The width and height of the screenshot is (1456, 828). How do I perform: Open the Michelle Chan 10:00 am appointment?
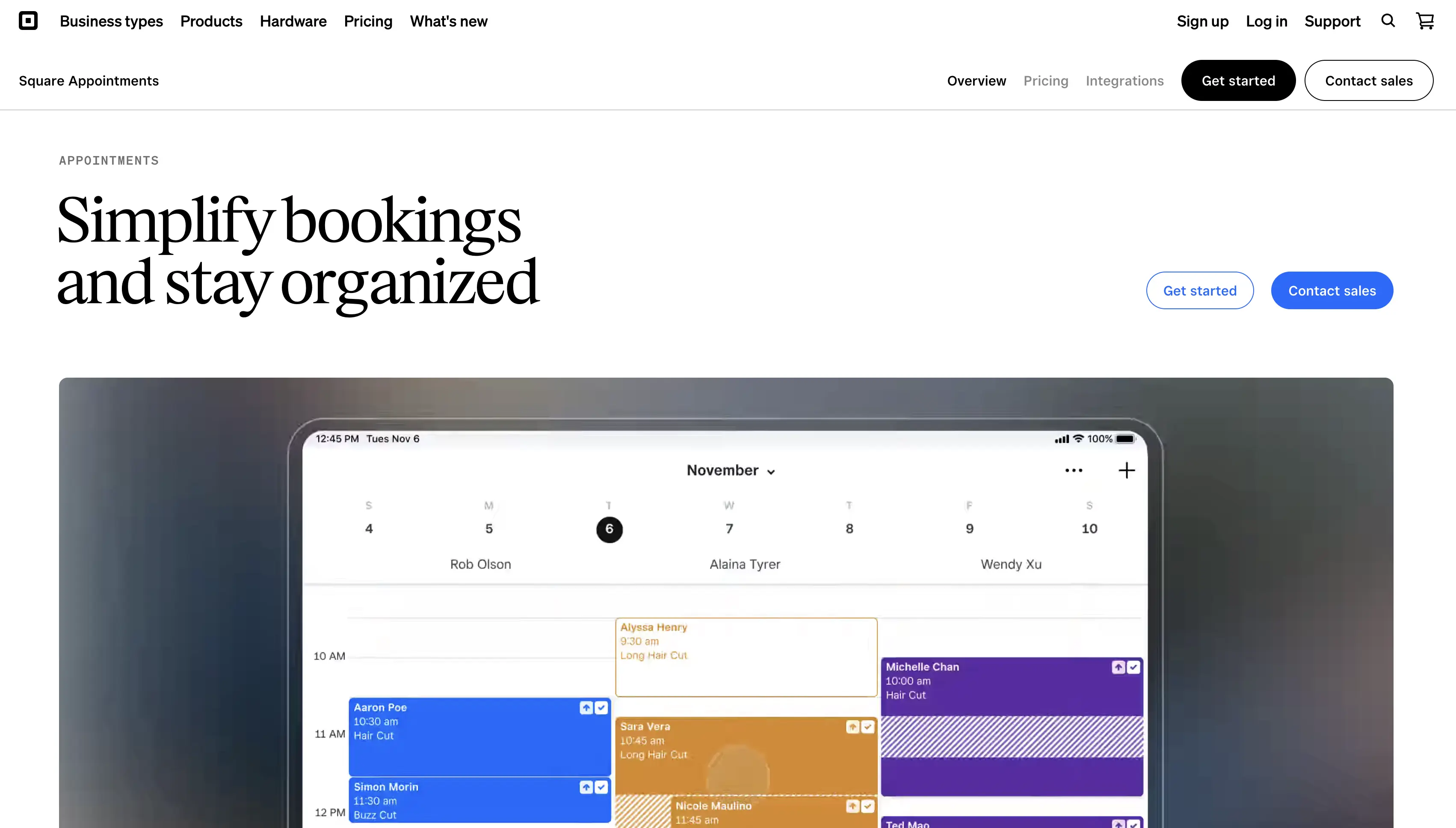pyautogui.click(x=1012, y=727)
